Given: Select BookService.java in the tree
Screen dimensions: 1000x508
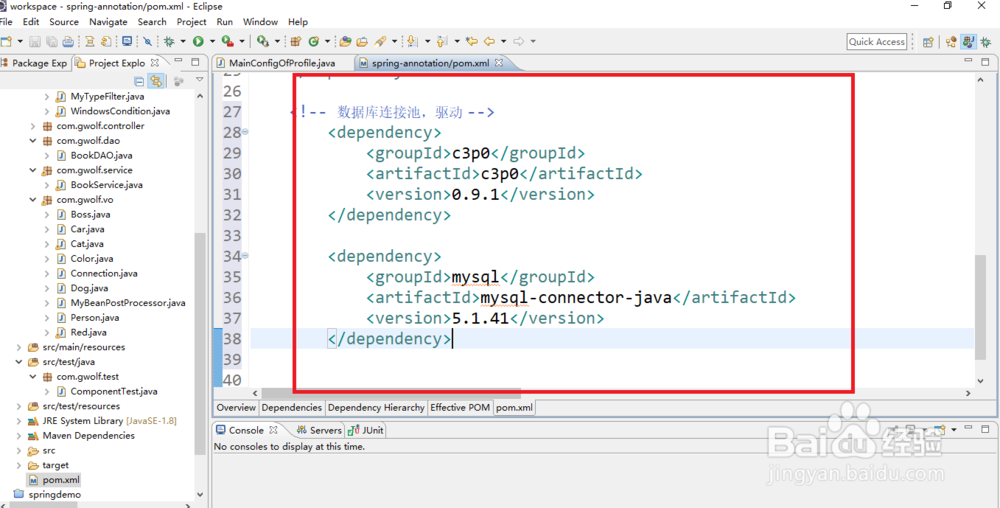Looking at the screenshot, I should coord(107,185).
